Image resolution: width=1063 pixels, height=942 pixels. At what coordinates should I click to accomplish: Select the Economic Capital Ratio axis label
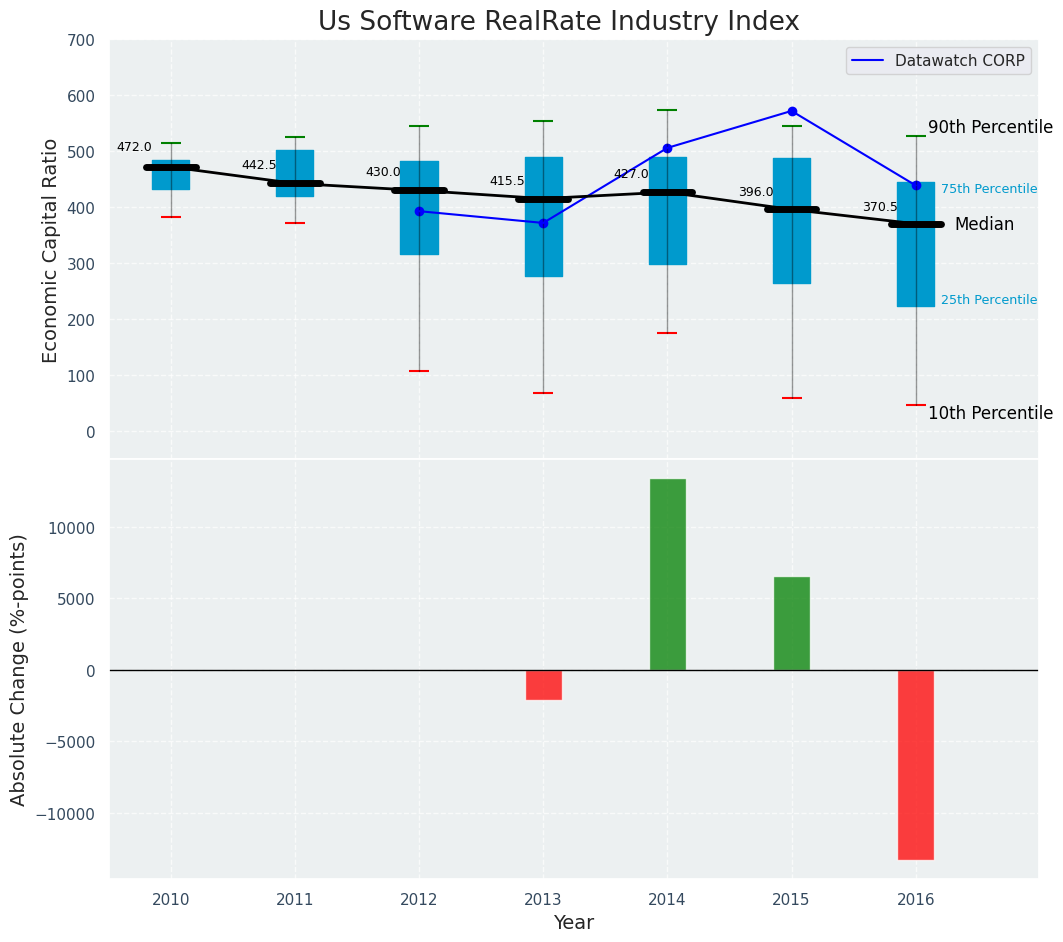[50, 250]
